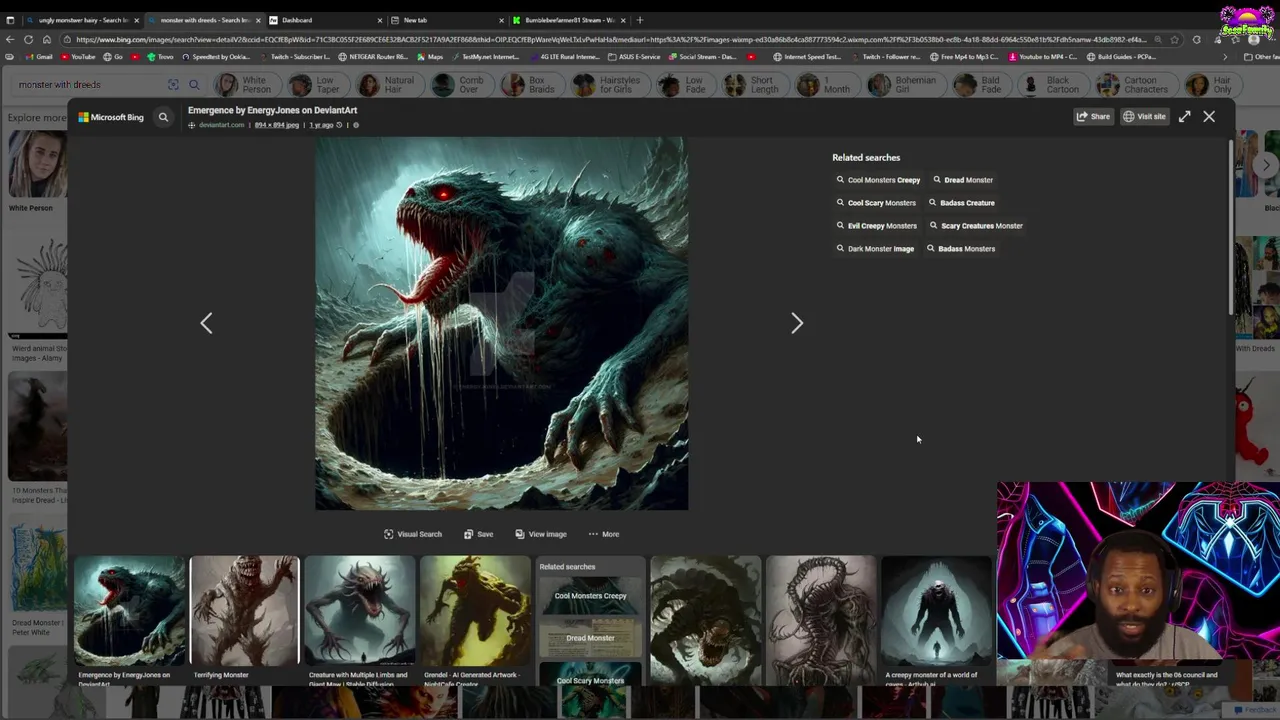The height and width of the screenshot is (720, 1280).
Task: Click the browser home icon
Action: pyautogui.click(x=46, y=39)
